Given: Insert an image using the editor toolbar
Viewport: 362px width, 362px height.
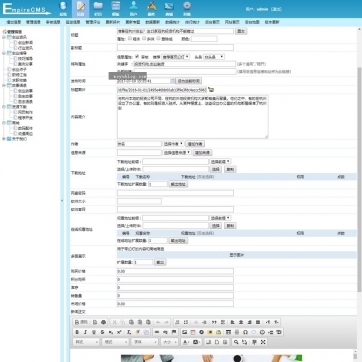Looking at the screenshot, I should coord(184,332).
